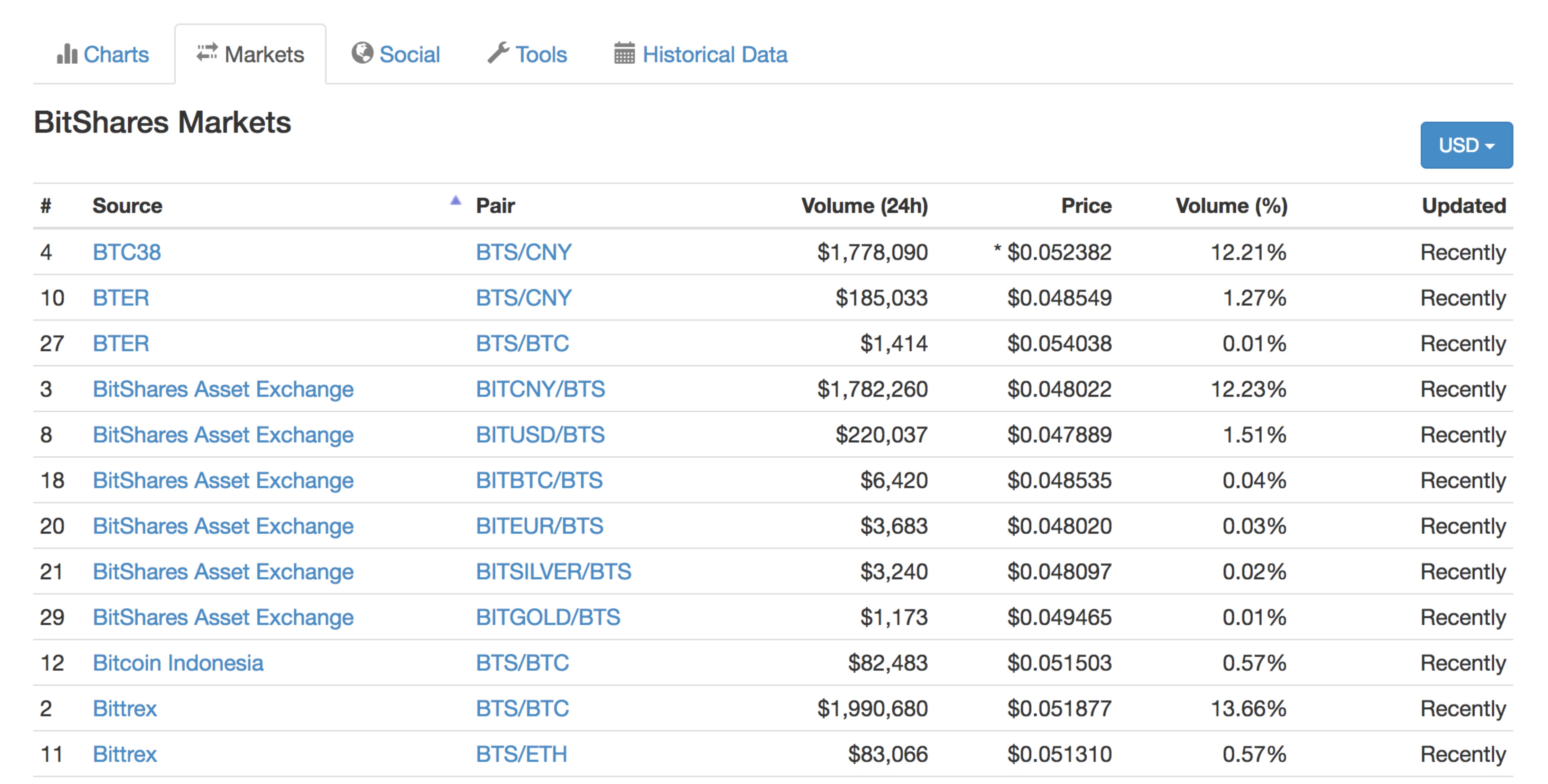Open BitShares Asset Exchange link in row 21
Screen dimensions: 1548x784
(223, 572)
